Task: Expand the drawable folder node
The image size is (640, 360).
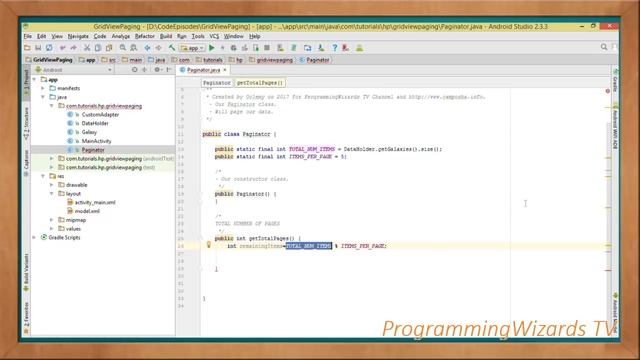Action: point(52,185)
